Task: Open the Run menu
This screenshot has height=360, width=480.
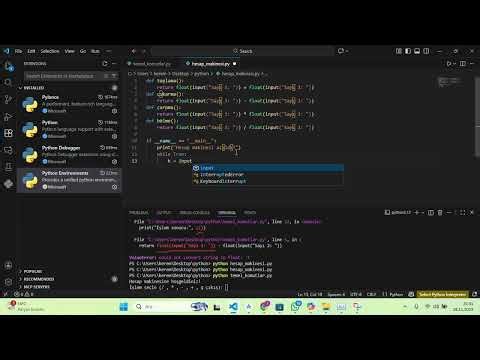Action: click(x=95, y=51)
